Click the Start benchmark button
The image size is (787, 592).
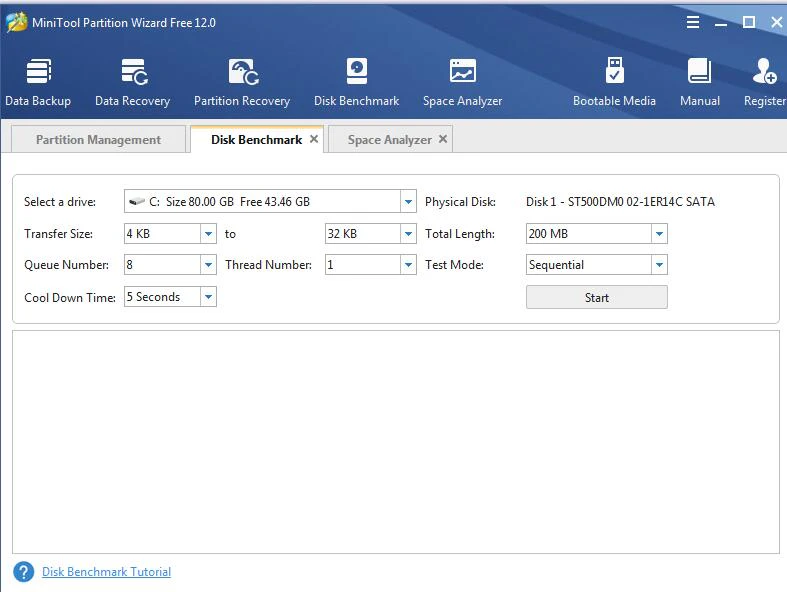tap(597, 297)
